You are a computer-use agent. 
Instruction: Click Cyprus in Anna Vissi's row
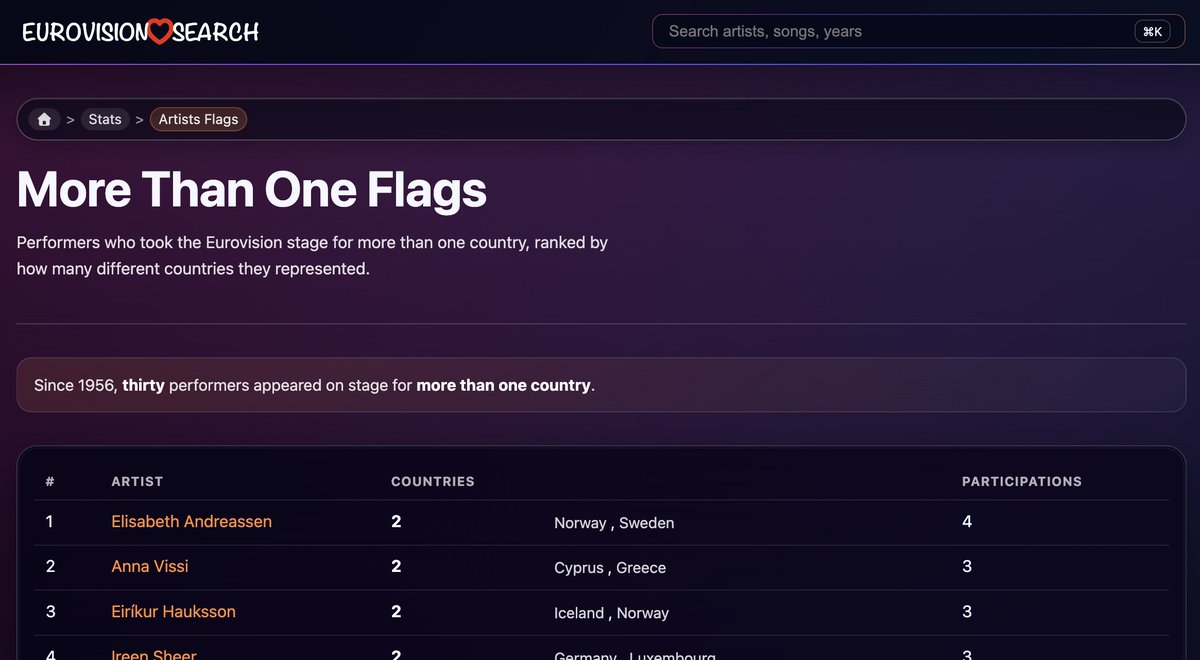[579, 568]
